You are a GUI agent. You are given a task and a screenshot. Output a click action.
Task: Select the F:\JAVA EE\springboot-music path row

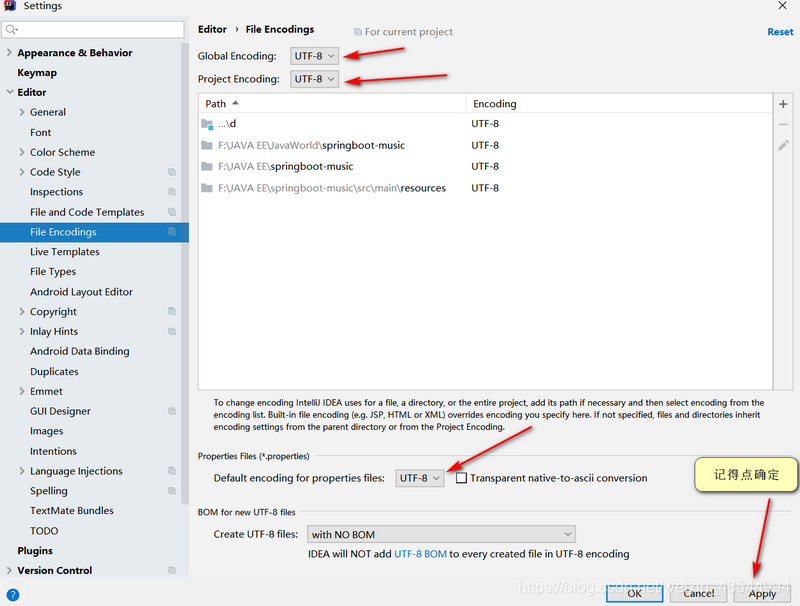(x=485, y=166)
